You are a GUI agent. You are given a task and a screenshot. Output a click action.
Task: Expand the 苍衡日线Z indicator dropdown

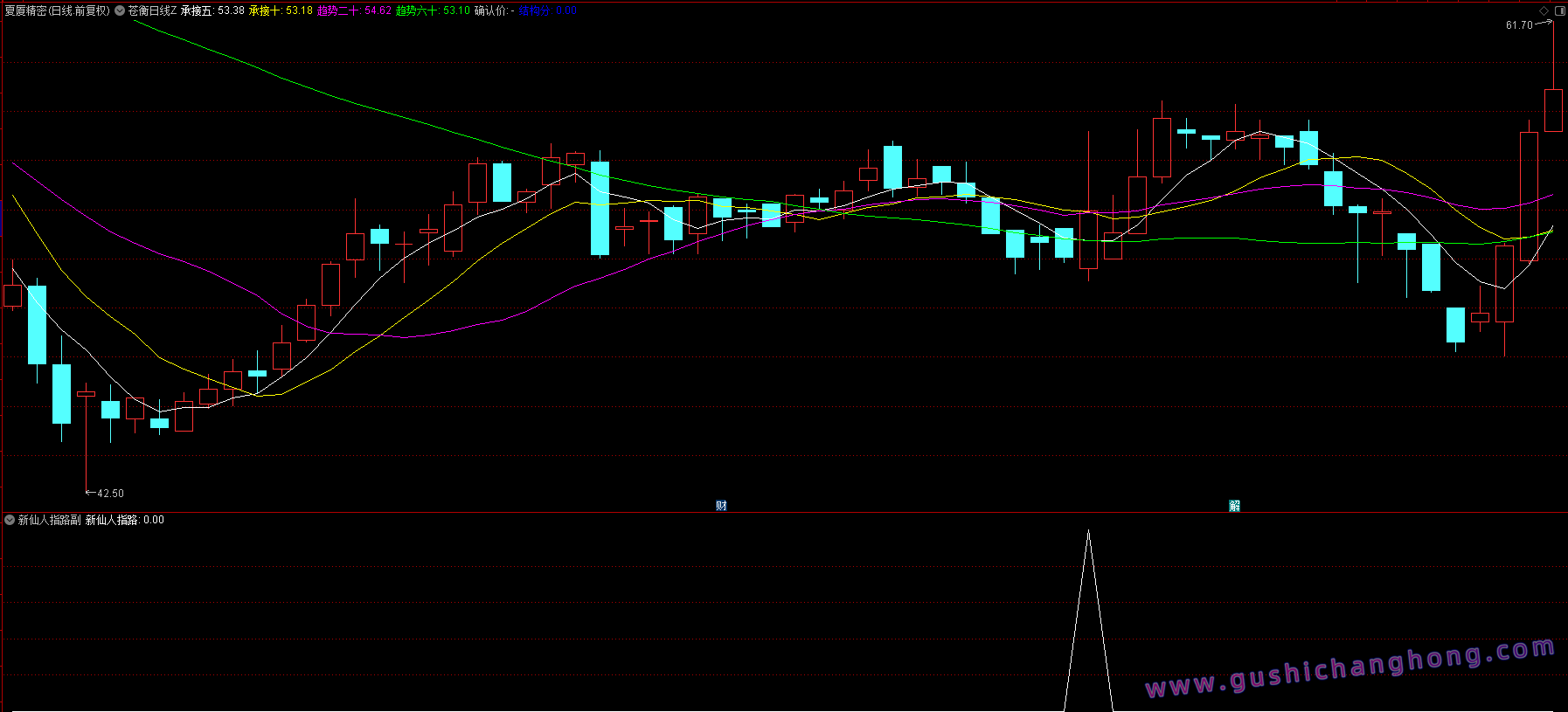(x=120, y=10)
